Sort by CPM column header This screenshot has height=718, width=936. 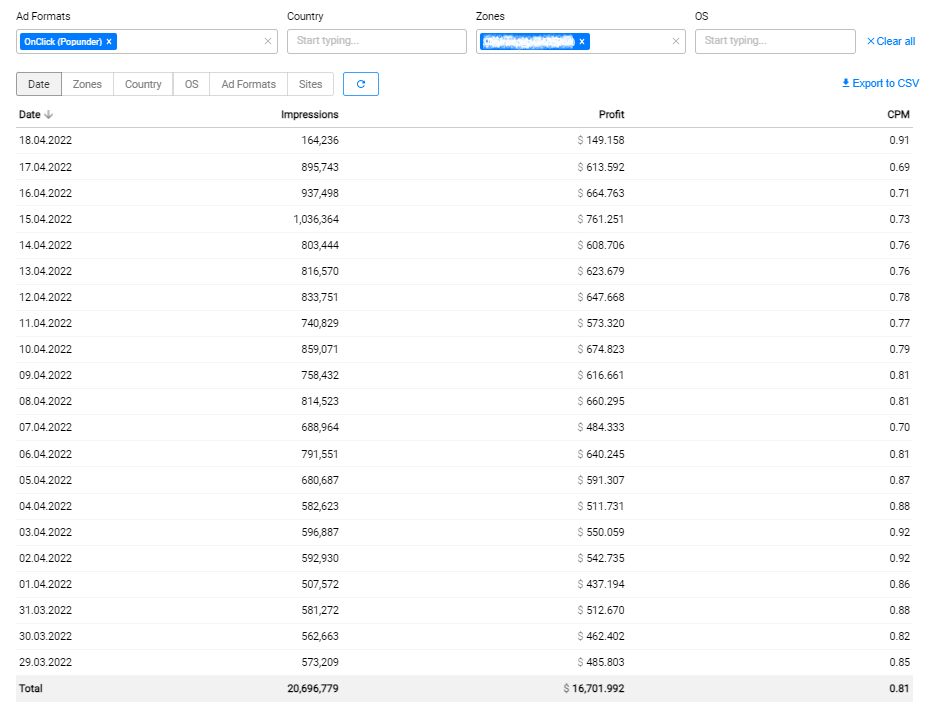pyautogui.click(x=898, y=115)
